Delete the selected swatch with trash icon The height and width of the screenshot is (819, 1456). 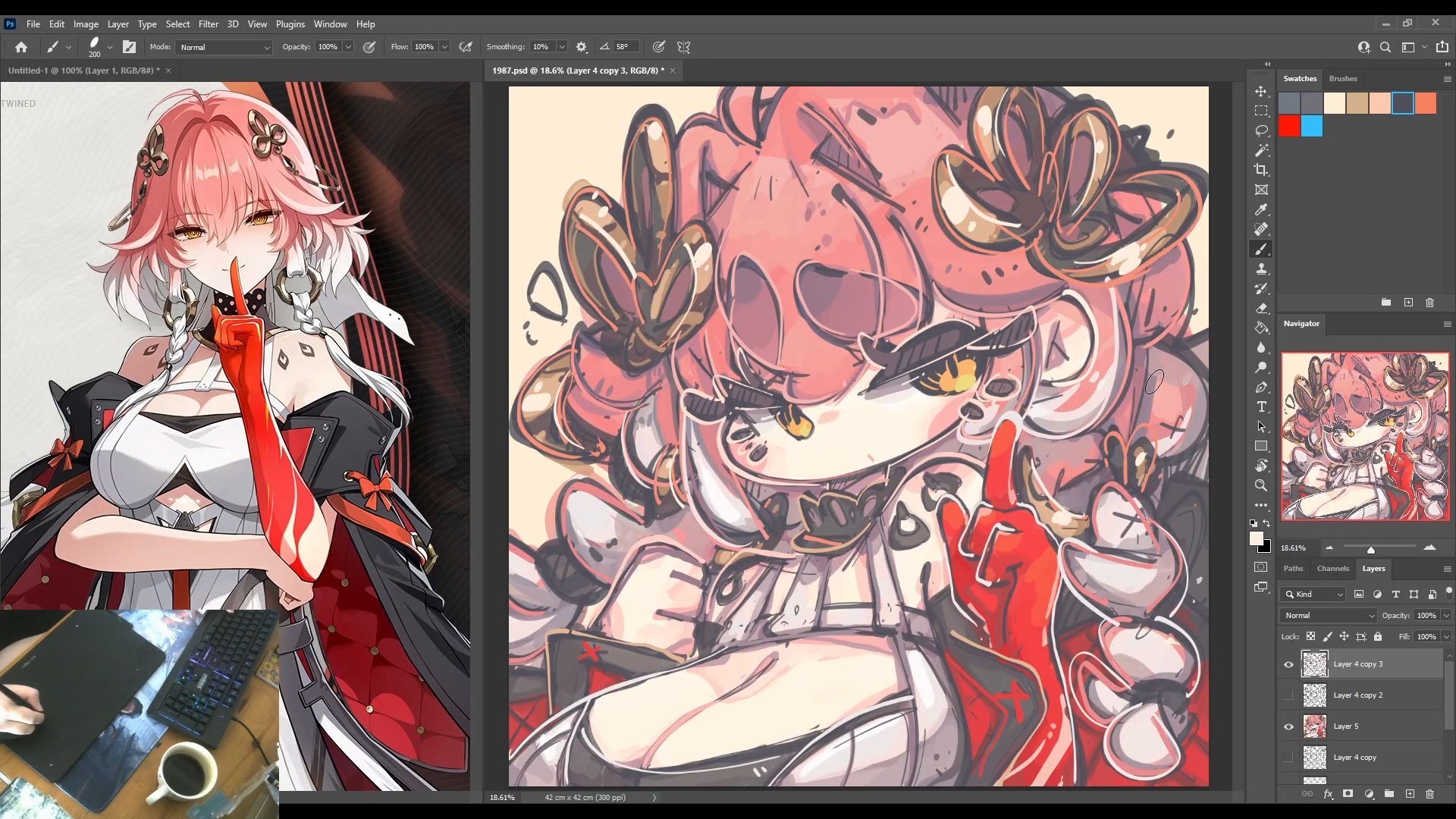(1430, 303)
